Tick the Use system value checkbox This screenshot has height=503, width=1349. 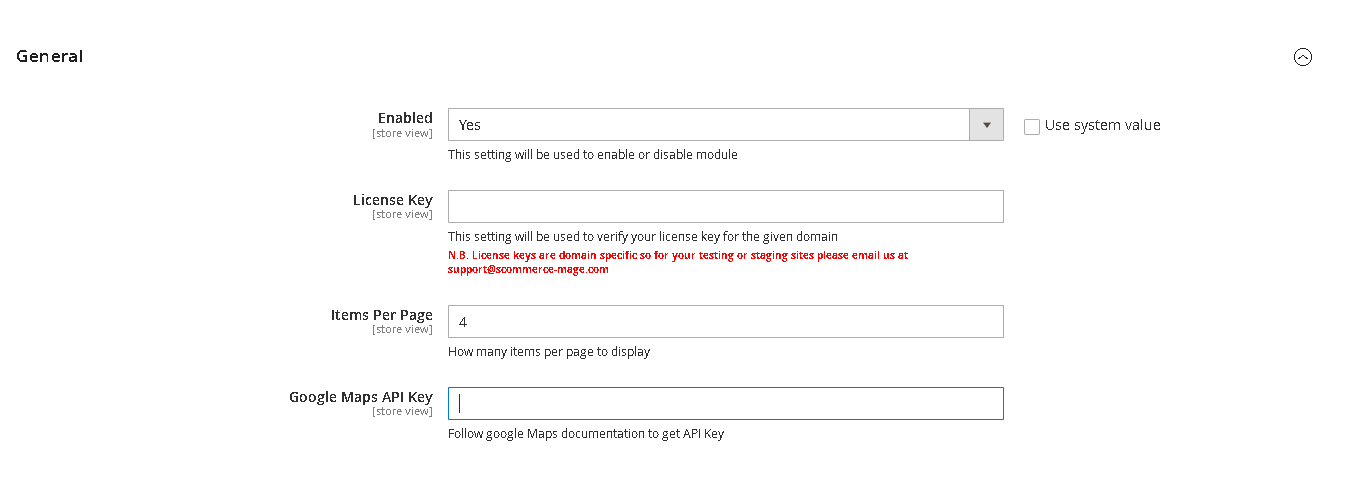(1032, 127)
